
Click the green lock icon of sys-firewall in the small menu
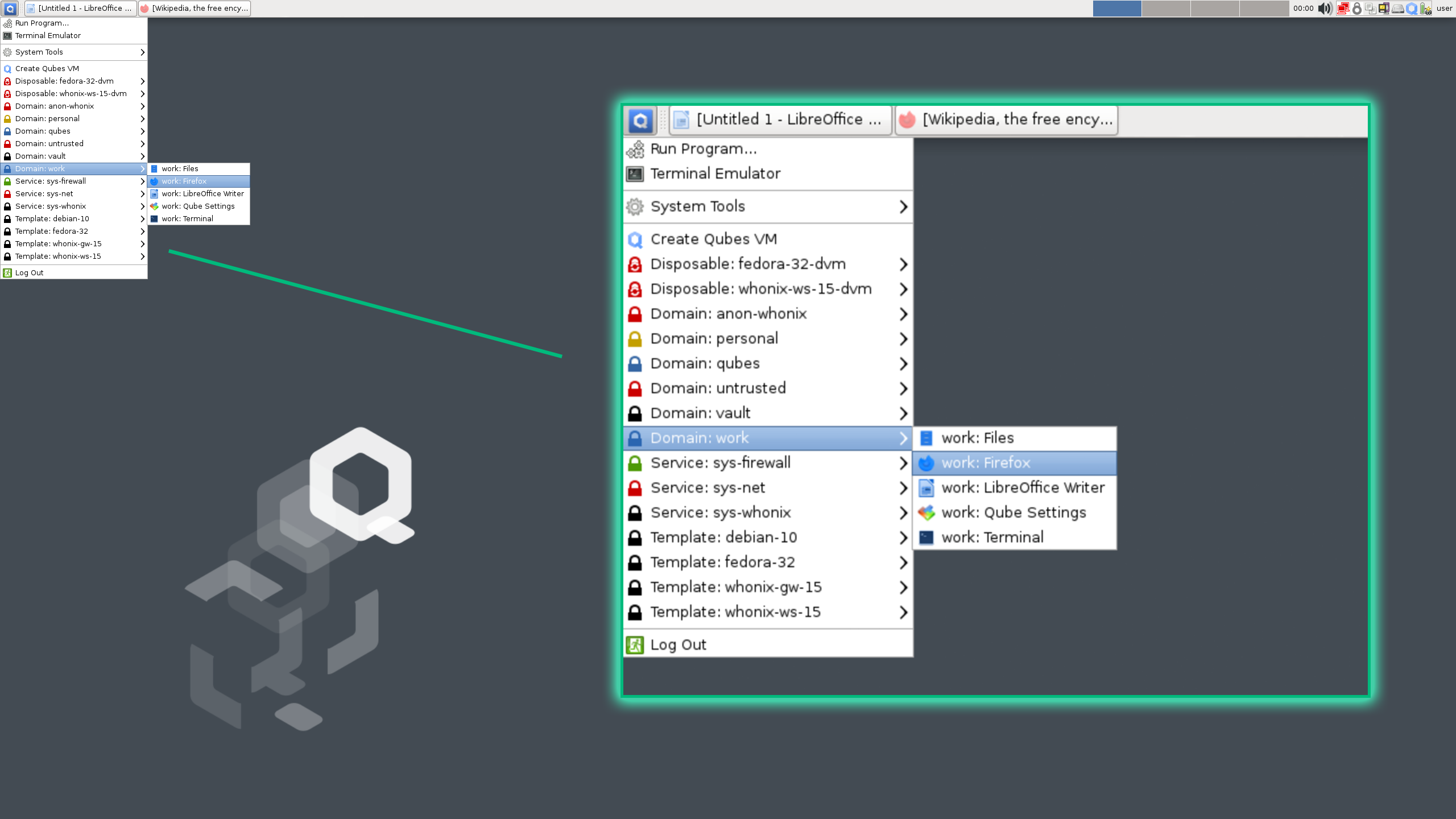click(x=7, y=181)
